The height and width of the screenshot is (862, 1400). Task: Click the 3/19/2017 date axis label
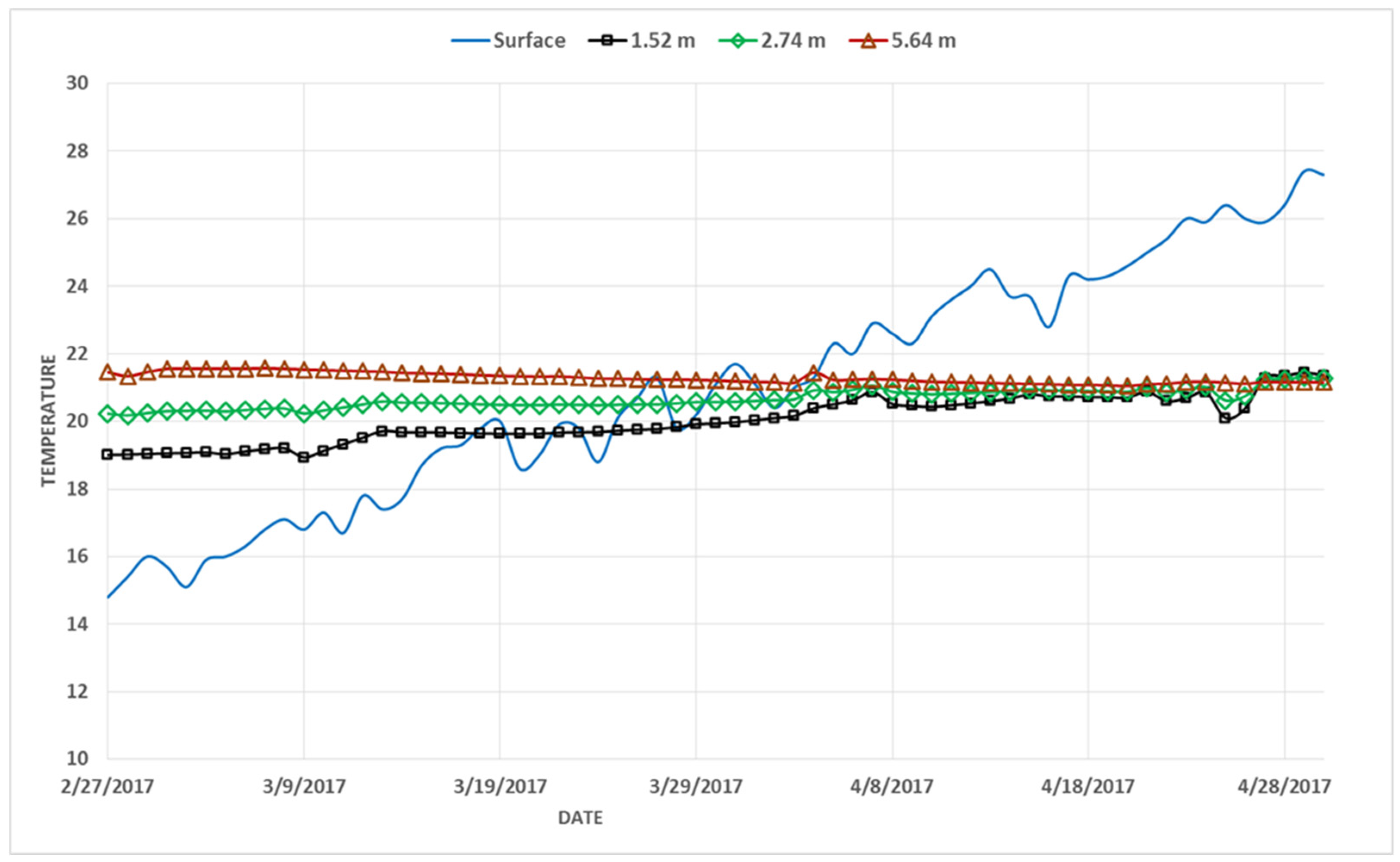pyautogui.click(x=500, y=787)
